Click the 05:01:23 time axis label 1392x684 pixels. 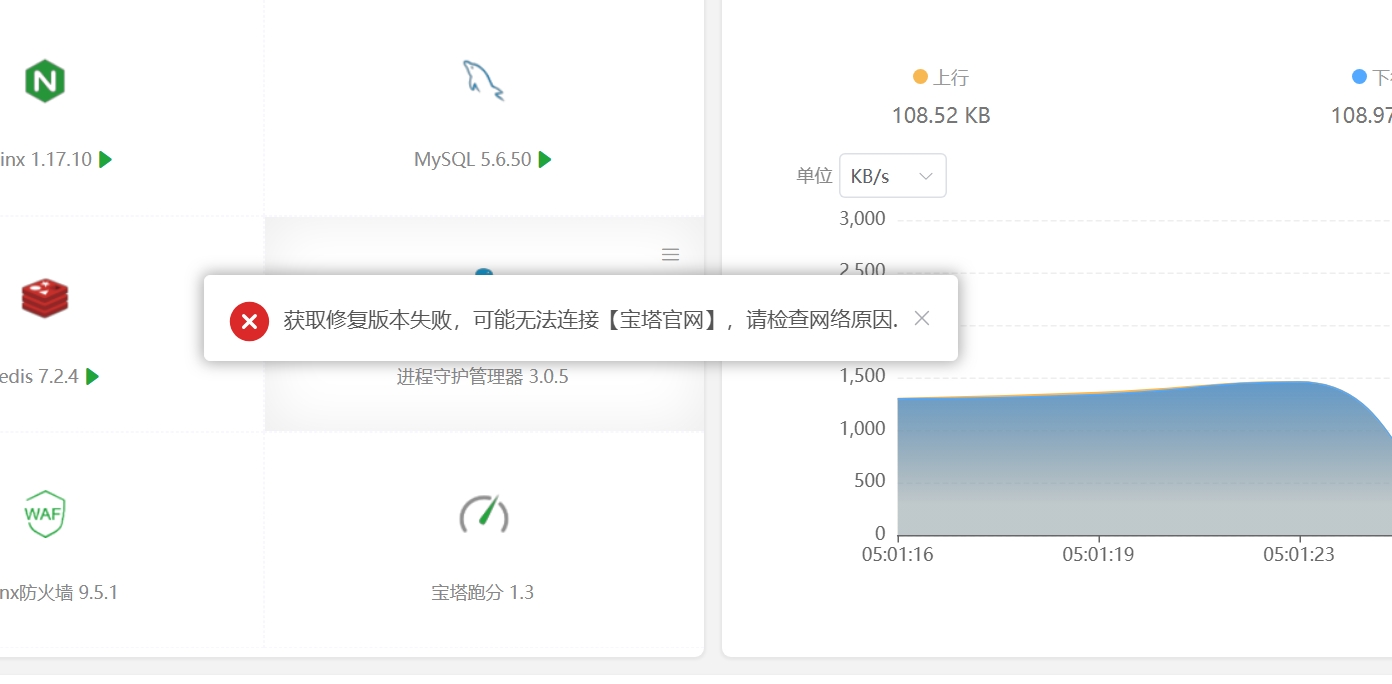point(1299,554)
